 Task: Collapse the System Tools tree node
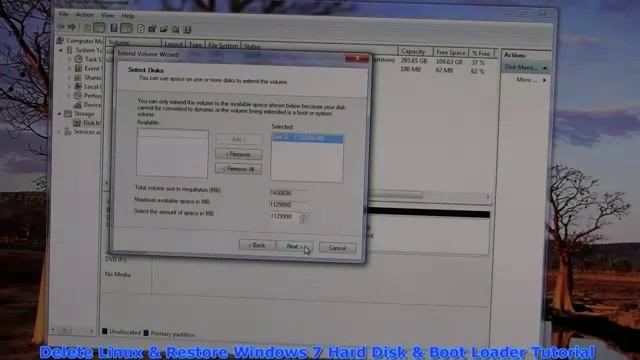coord(61,50)
